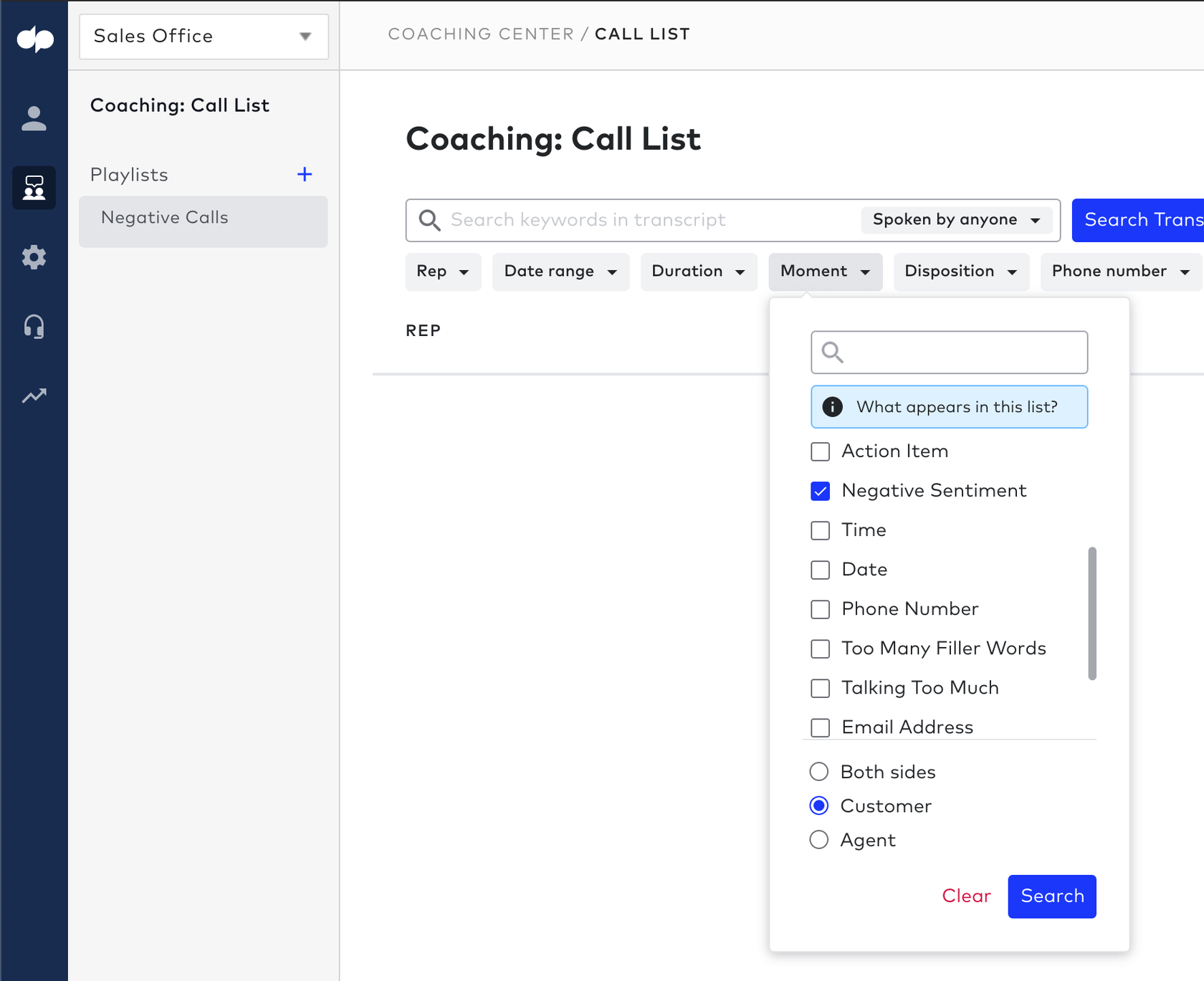Click the moment list scrollbar
Viewport: 1204px width, 981px height.
[1092, 613]
